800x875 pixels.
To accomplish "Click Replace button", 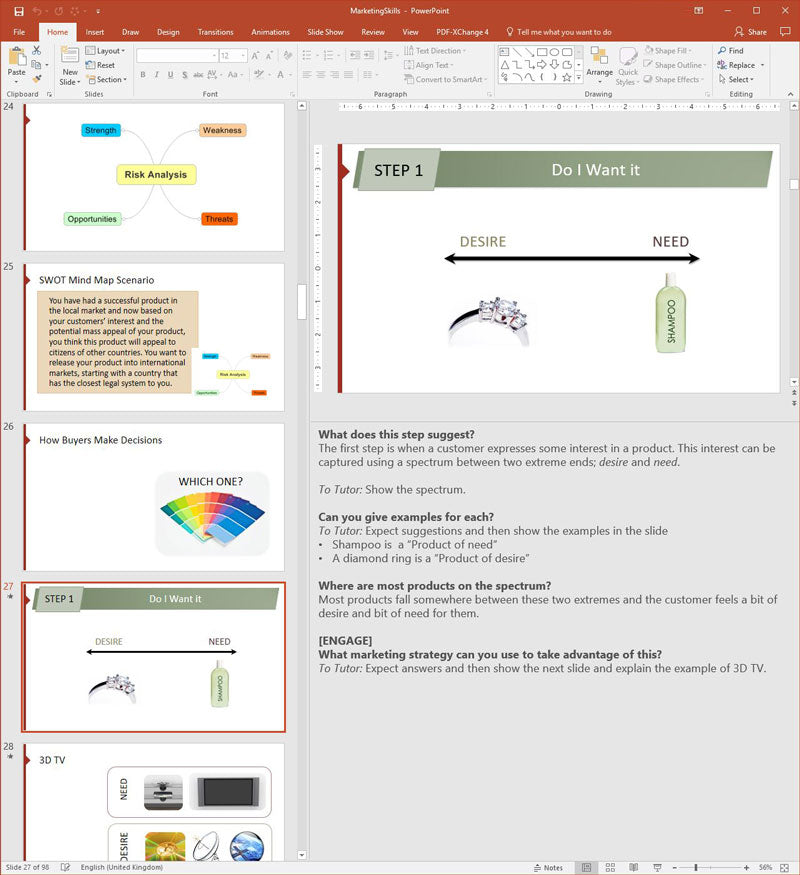I will [x=736, y=65].
